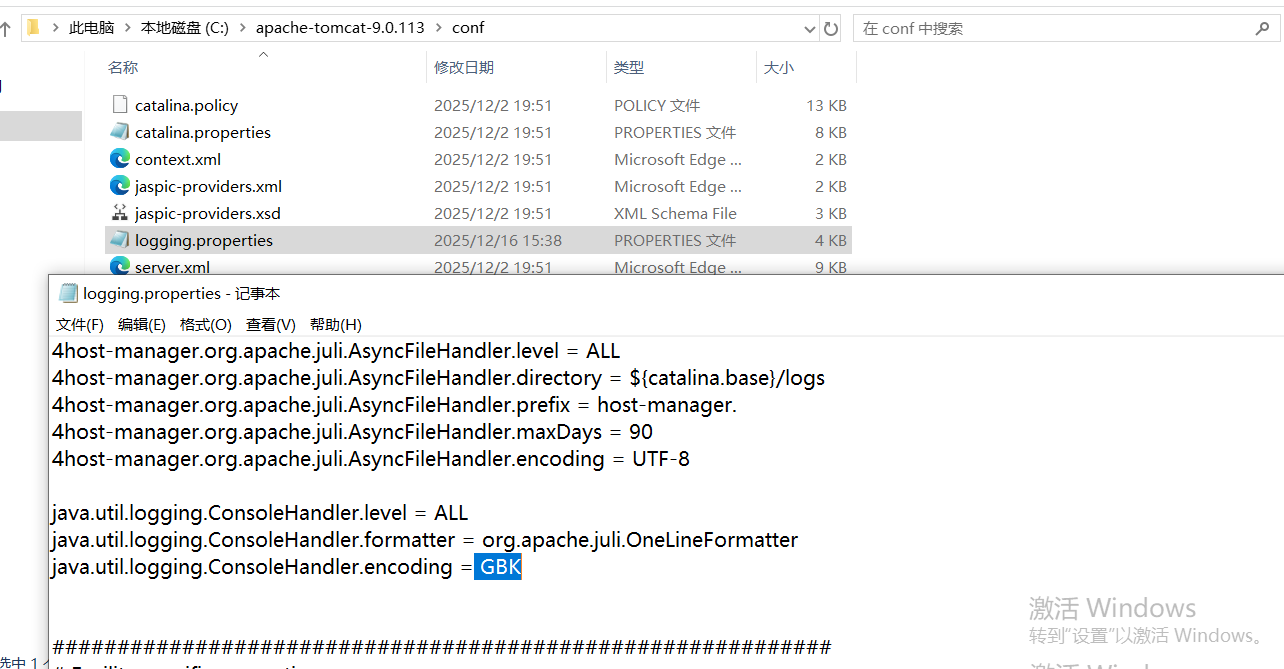Click ALL in the AsyncFileHandler.level line
Viewport: 1284px width, 669px height.
(603, 351)
